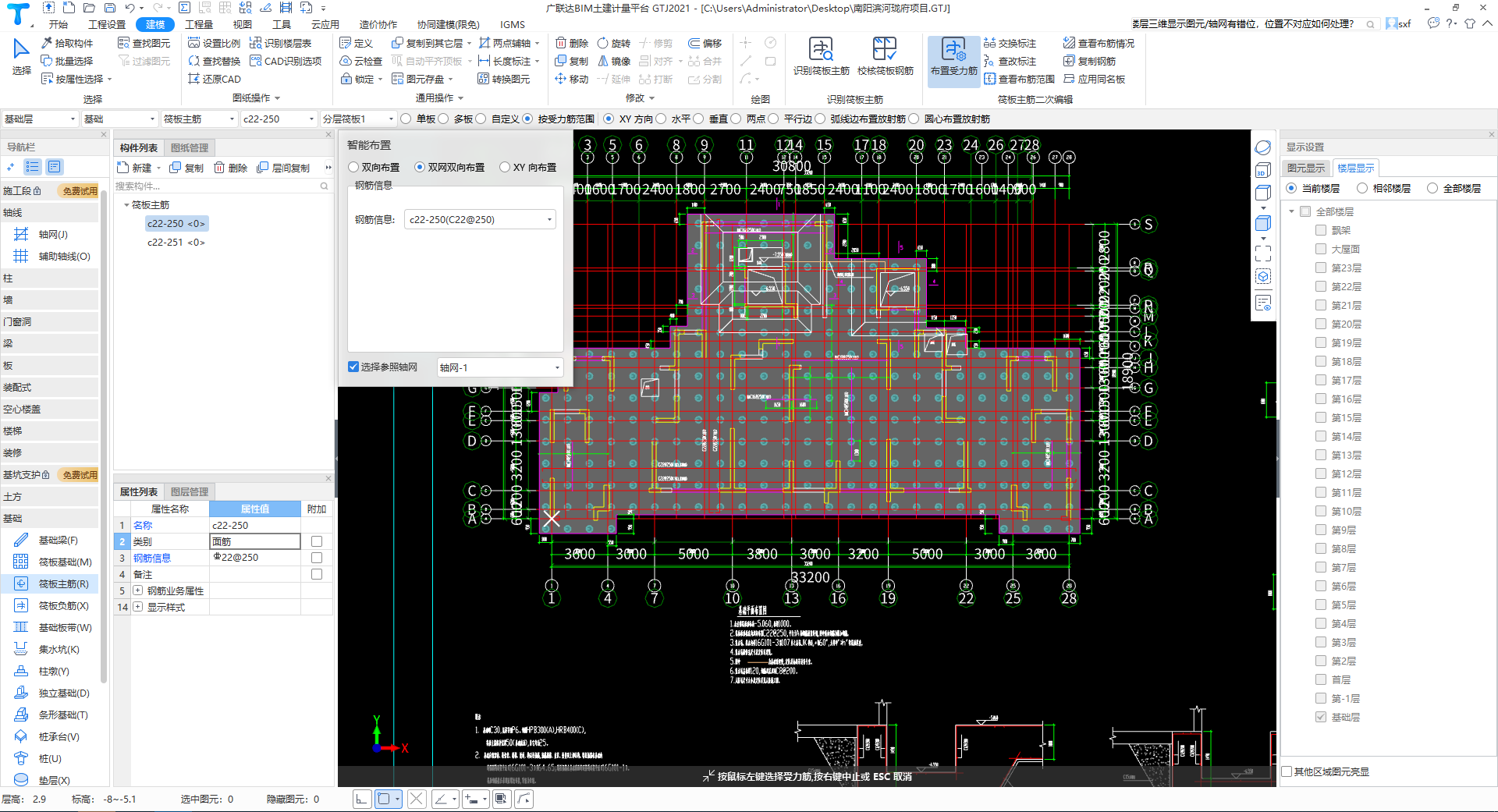The height and width of the screenshot is (812, 1498).
Task: Check the 第23层 floor checkbox
Action: point(1321,268)
